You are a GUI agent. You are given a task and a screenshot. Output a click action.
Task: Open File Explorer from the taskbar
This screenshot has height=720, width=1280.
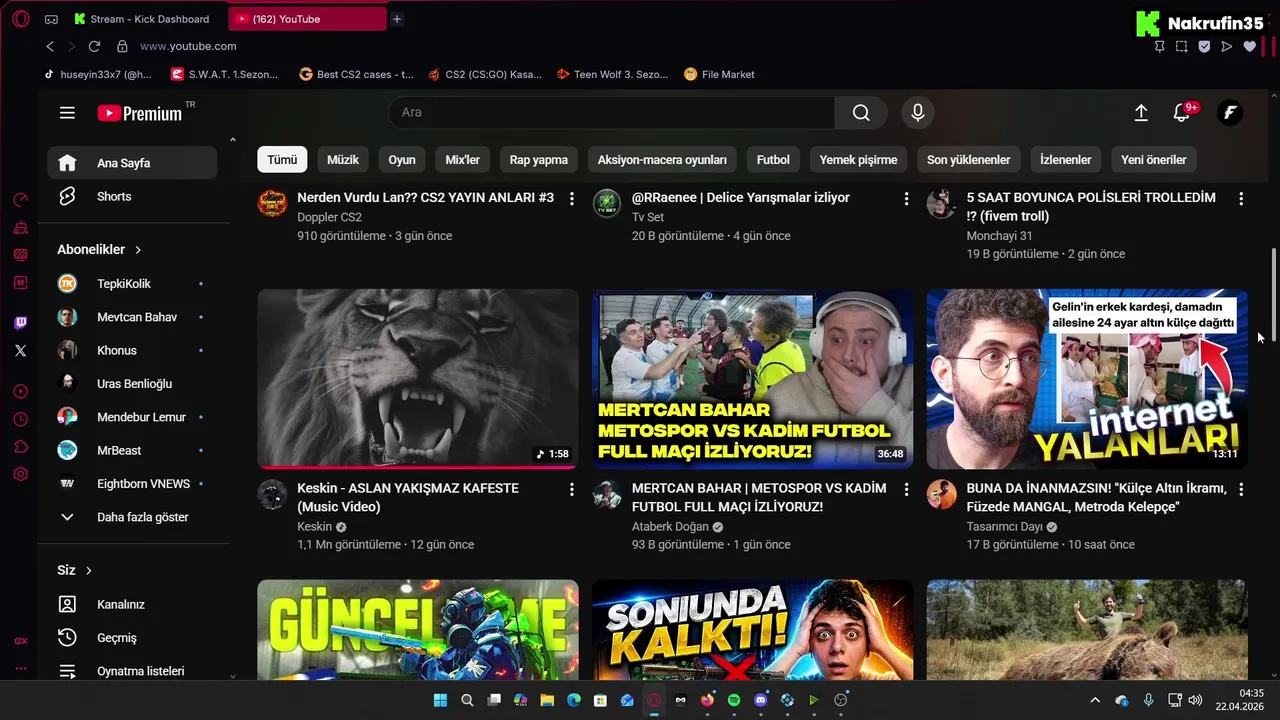547,701
